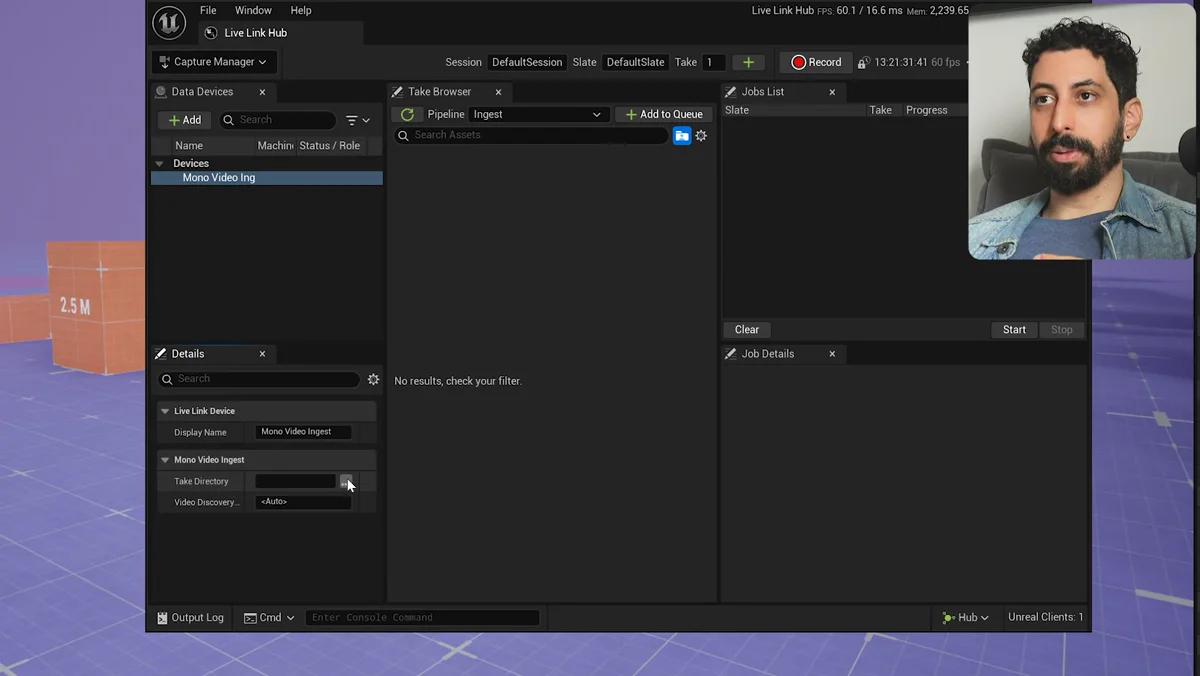This screenshot has height=676, width=1200.
Task: Open the Hub mode dropdown
Action: pos(965,618)
